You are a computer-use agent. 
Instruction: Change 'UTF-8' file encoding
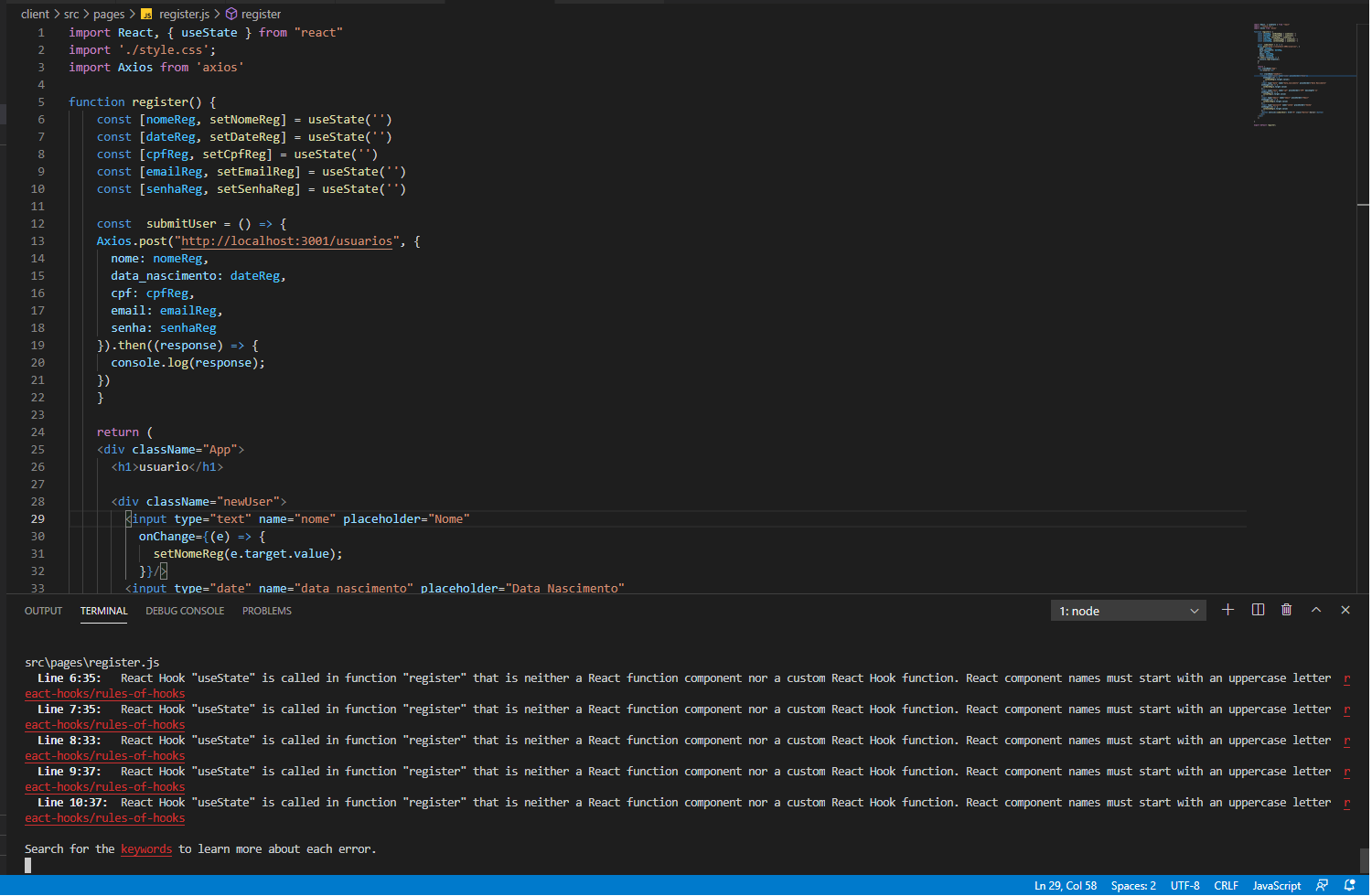1184,886
